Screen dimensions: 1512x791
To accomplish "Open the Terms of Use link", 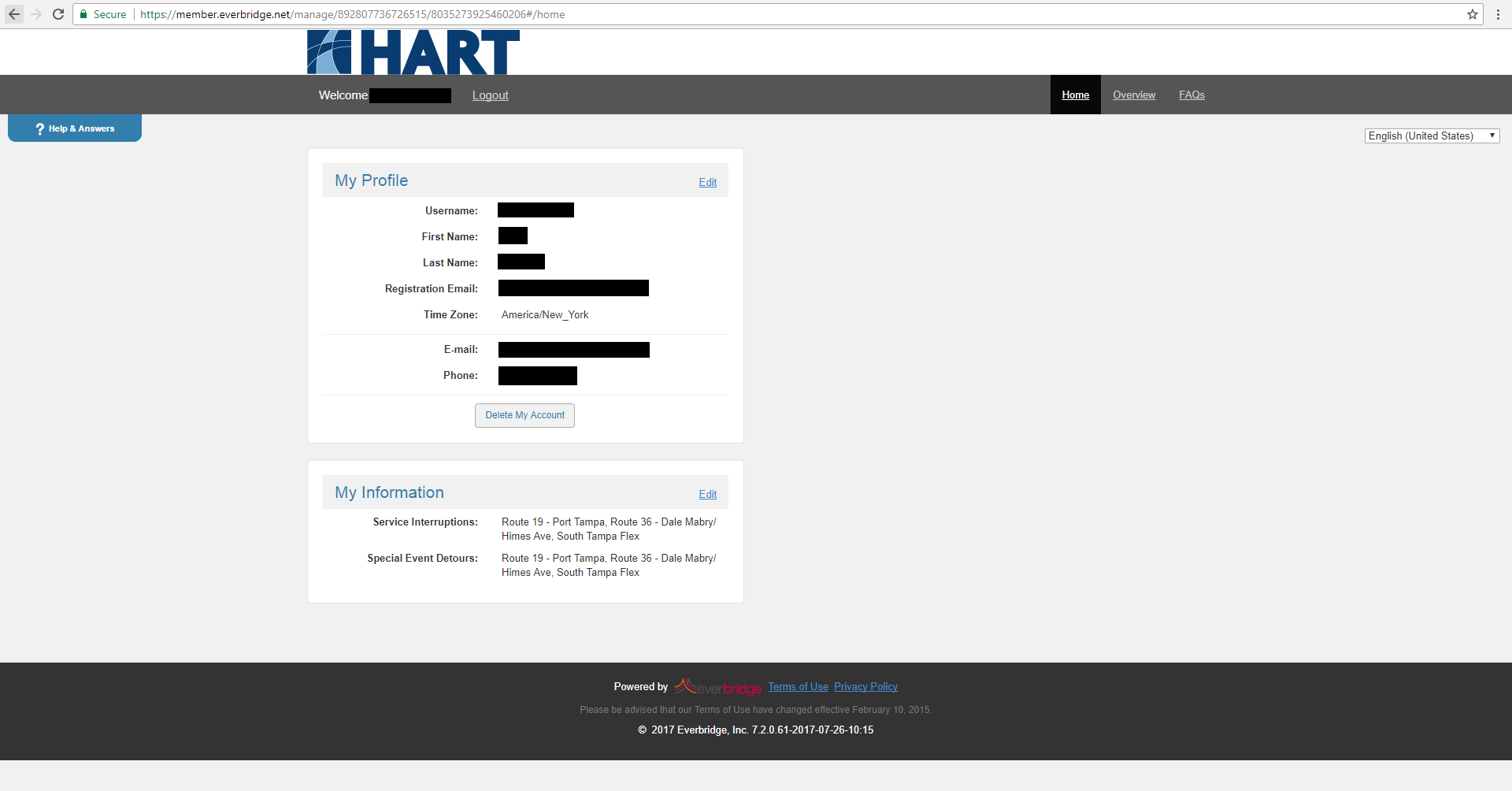I will [798, 686].
